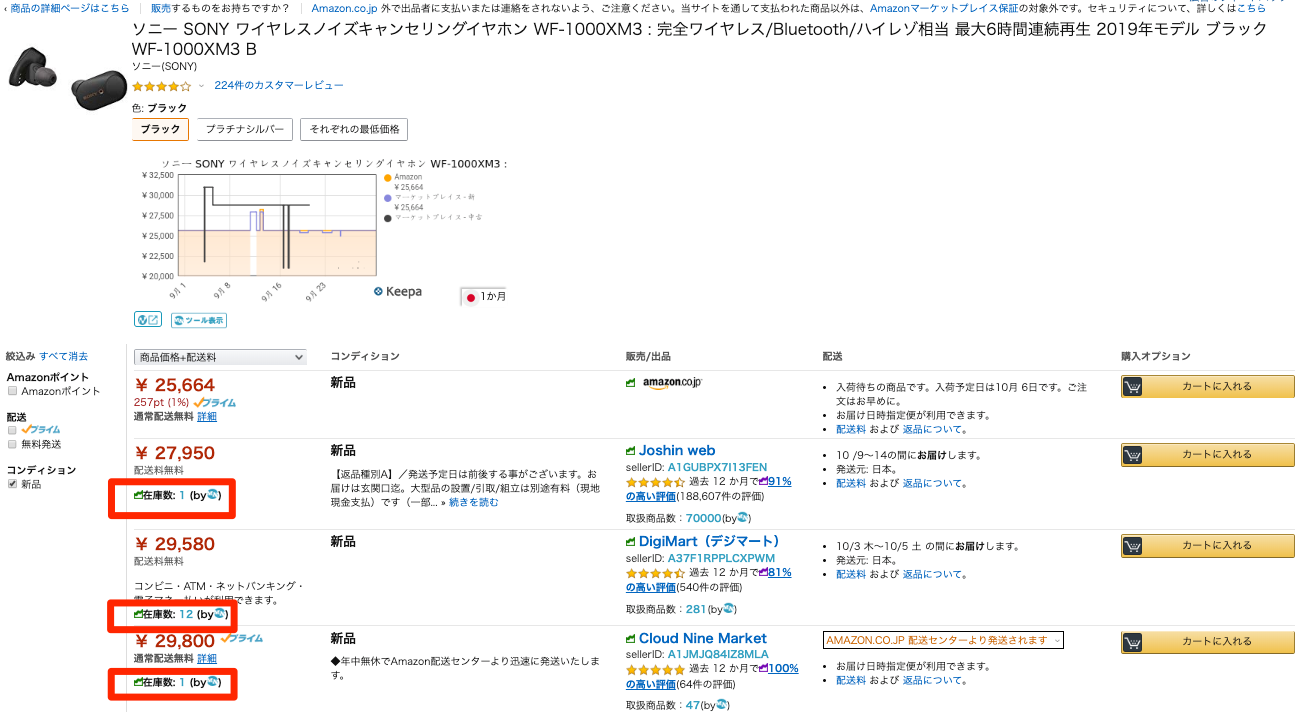
Task: Click the 続きを読む link
Action: pos(474,502)
